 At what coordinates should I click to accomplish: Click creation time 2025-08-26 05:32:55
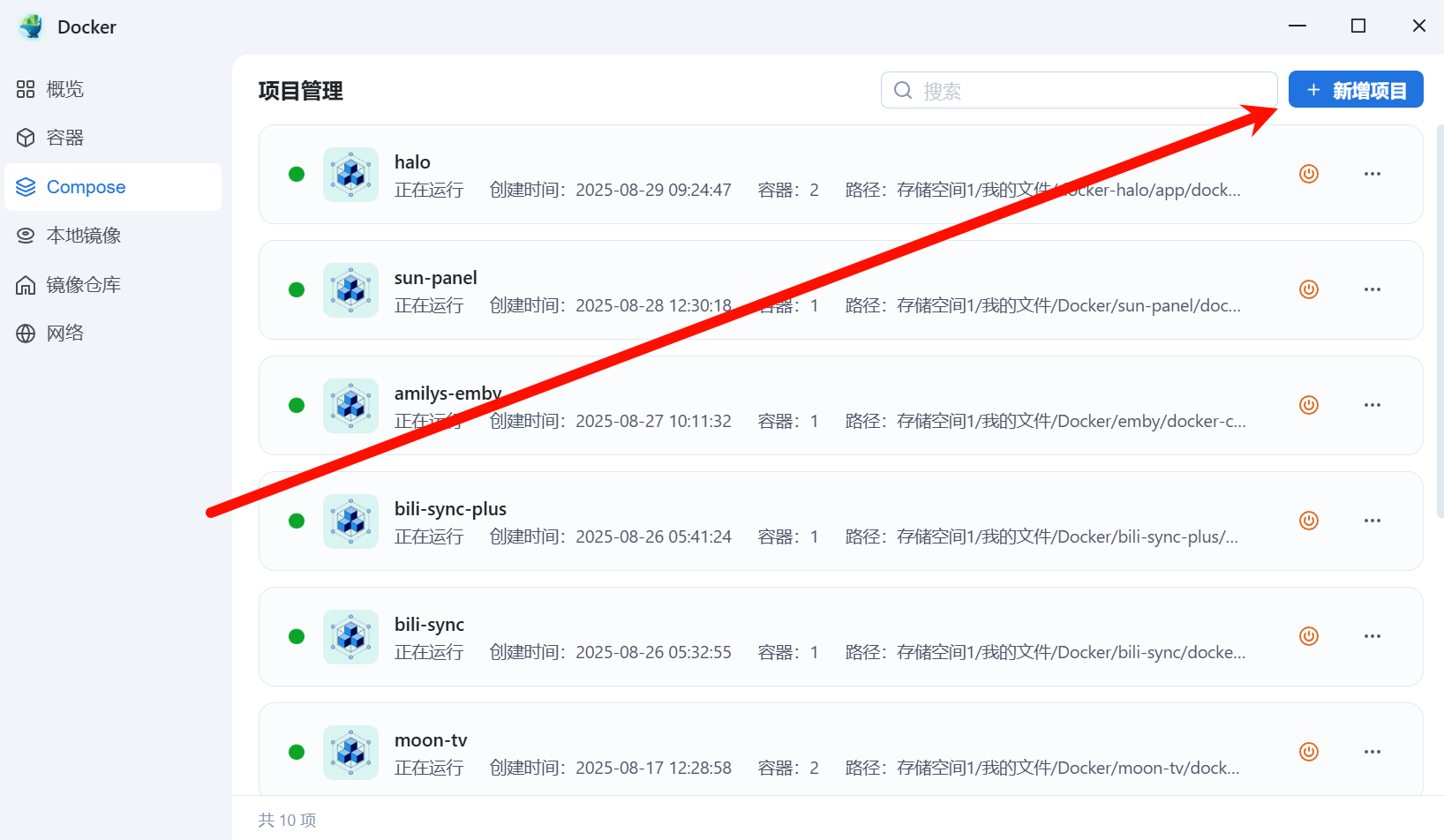[x=653, y=652]
